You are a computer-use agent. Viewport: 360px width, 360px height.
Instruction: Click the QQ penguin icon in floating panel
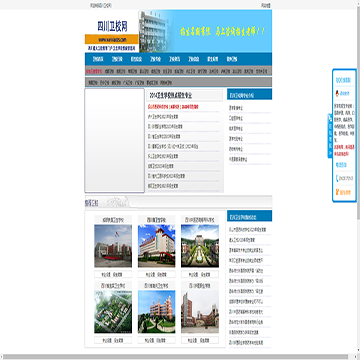coord(337,94)
